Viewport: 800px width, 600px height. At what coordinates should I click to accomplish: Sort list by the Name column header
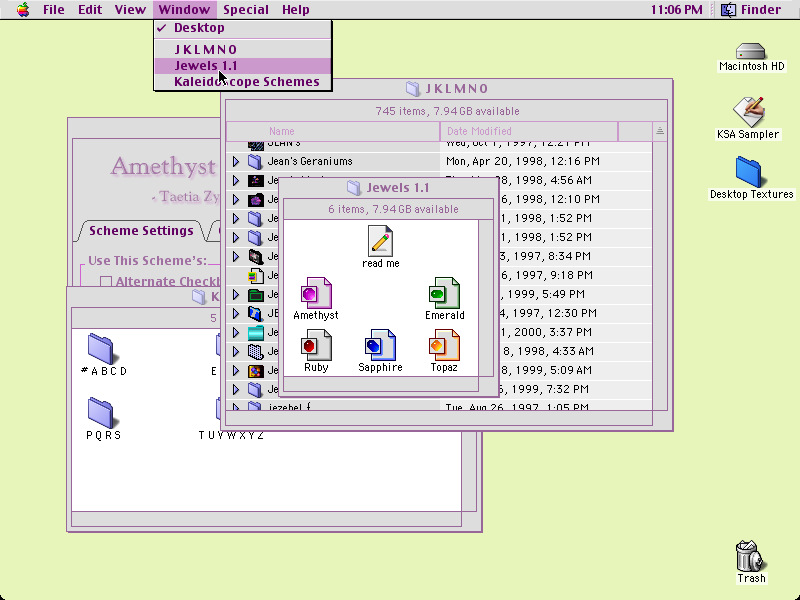[333, 131]
